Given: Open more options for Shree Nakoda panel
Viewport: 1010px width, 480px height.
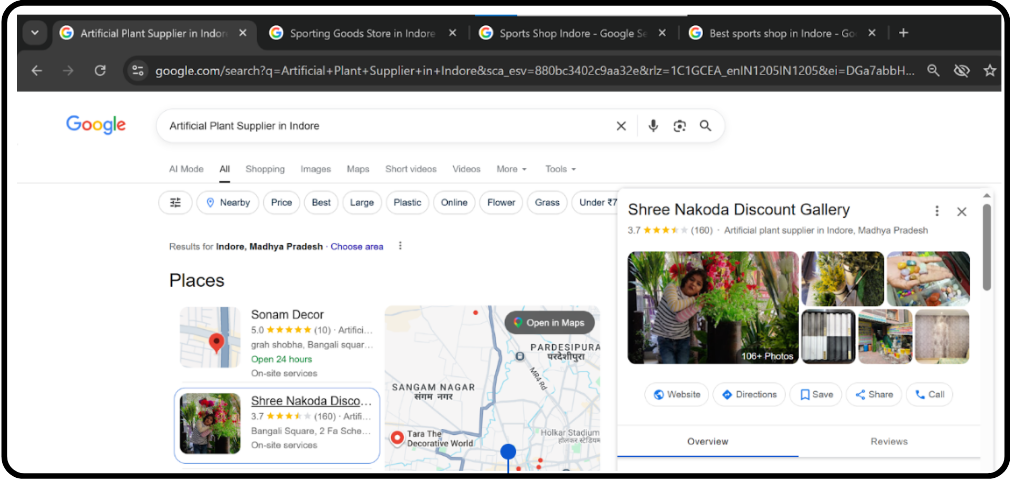Looking at the screenshot, I should [937, 211].
